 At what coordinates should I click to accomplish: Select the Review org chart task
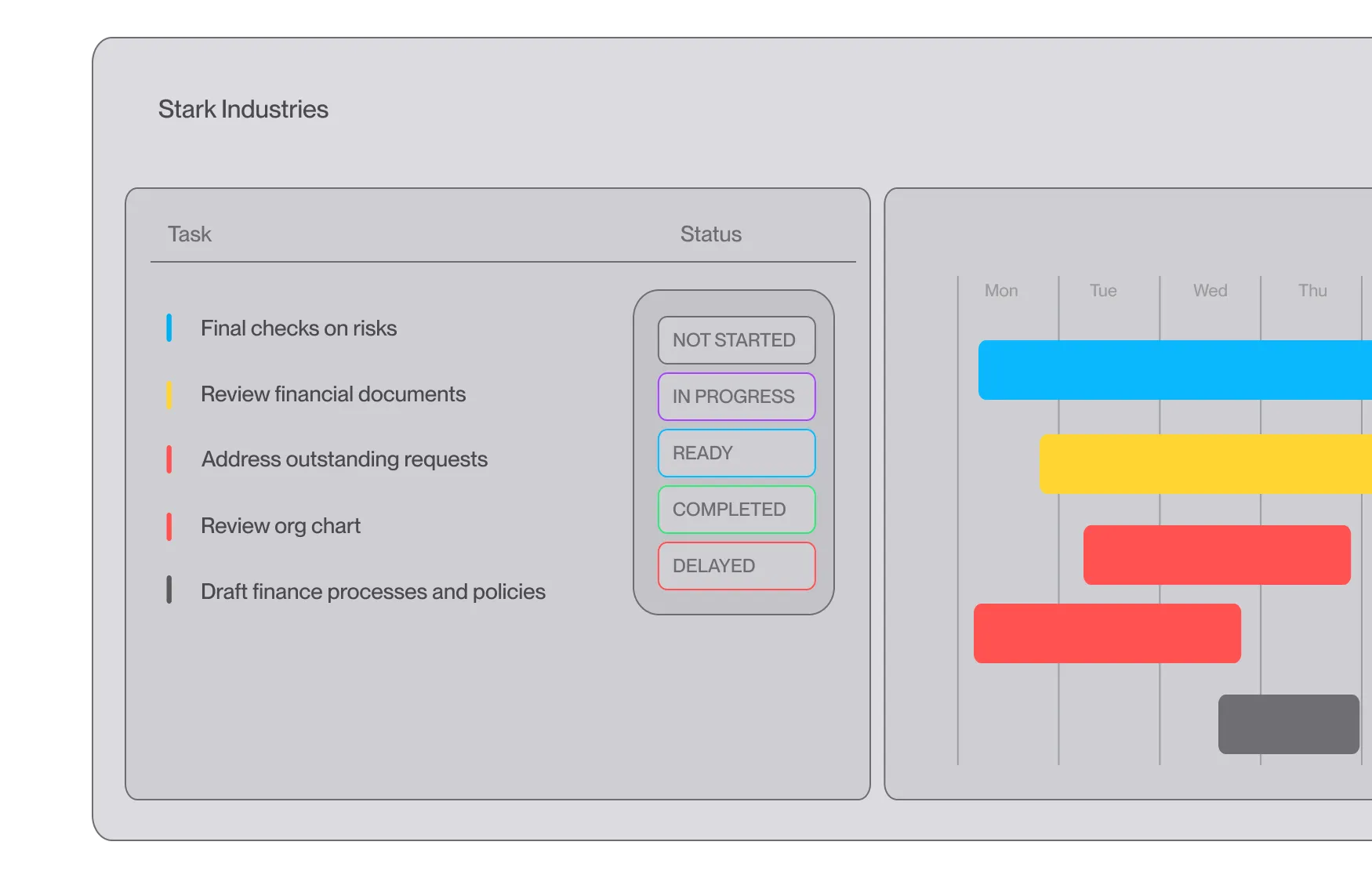(281, 526)
